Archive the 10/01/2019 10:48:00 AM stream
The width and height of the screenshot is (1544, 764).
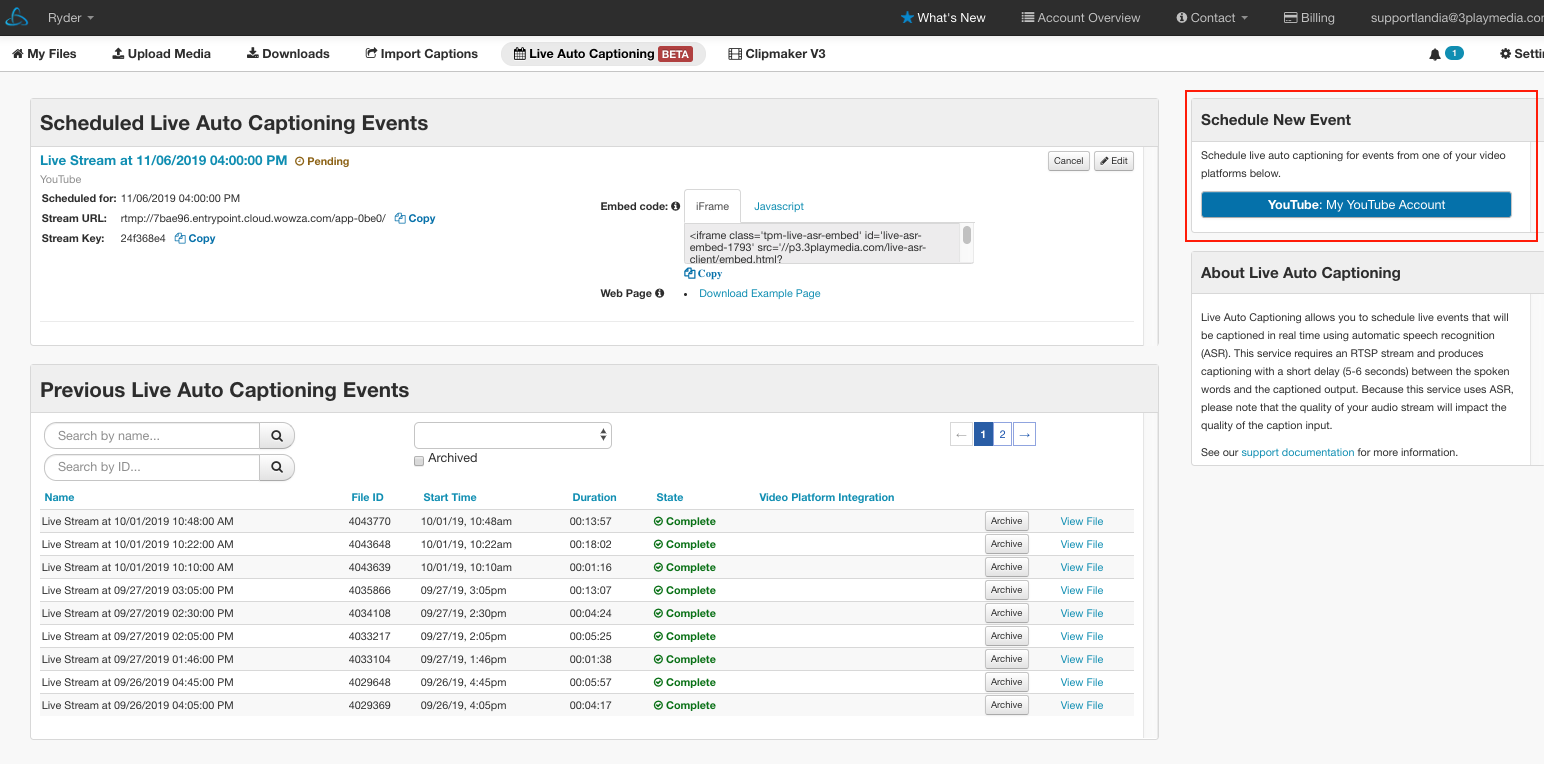pos(1007,521)
